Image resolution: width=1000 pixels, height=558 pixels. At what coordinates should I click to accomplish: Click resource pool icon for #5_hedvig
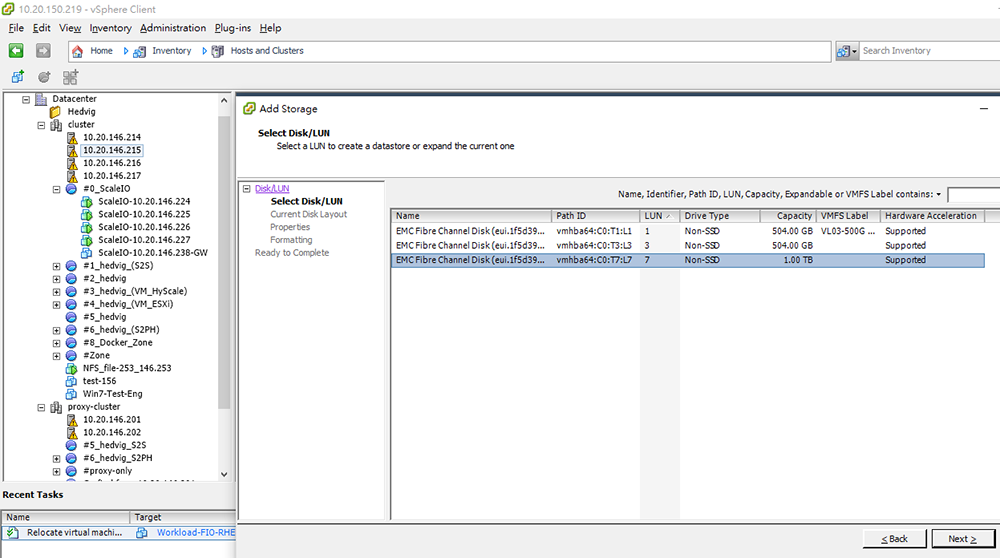[71, 317]
